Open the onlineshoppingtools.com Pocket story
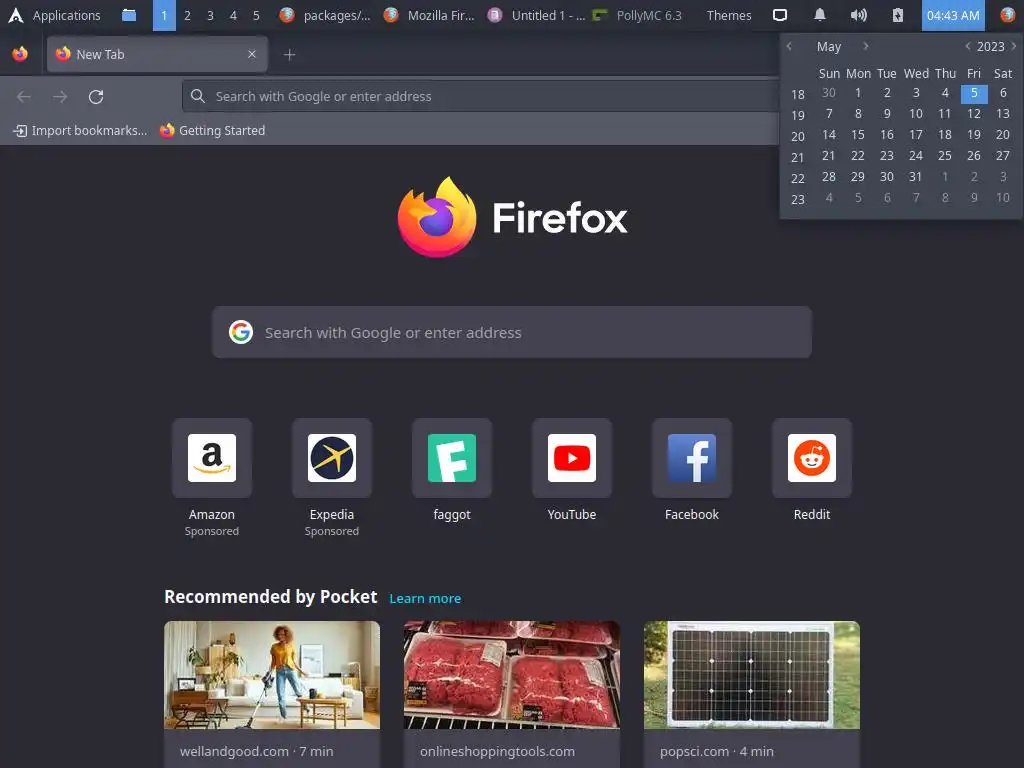Image resolution: width=1024 pixels, height=768 pixels. 512,694
